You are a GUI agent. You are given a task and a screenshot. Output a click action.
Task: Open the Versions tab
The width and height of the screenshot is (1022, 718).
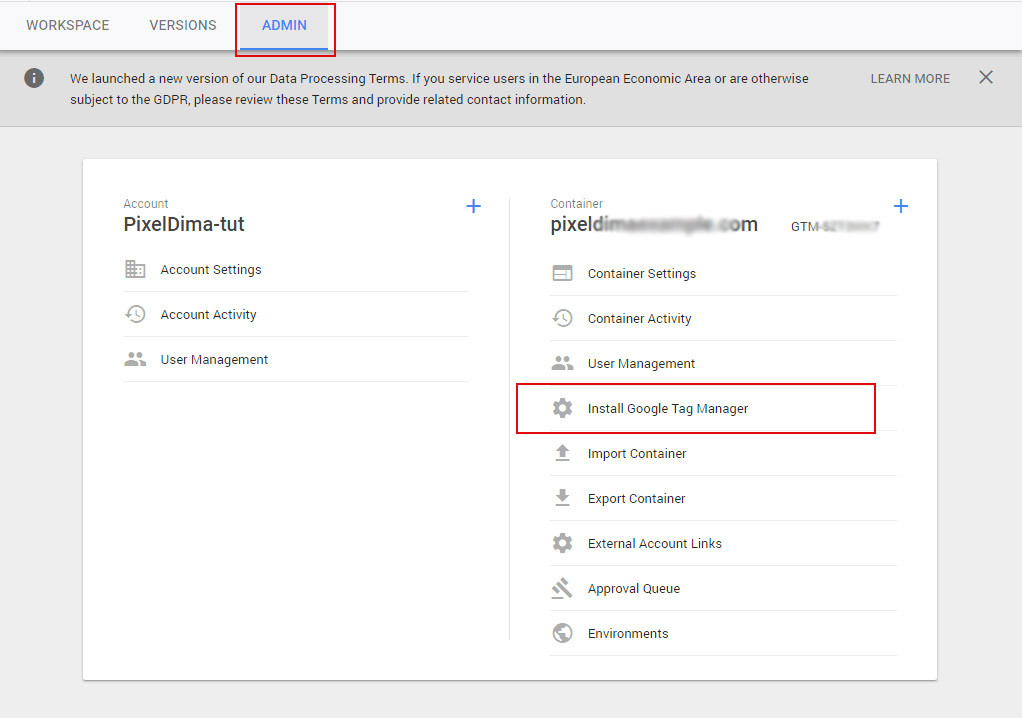[x=182, y=25]
